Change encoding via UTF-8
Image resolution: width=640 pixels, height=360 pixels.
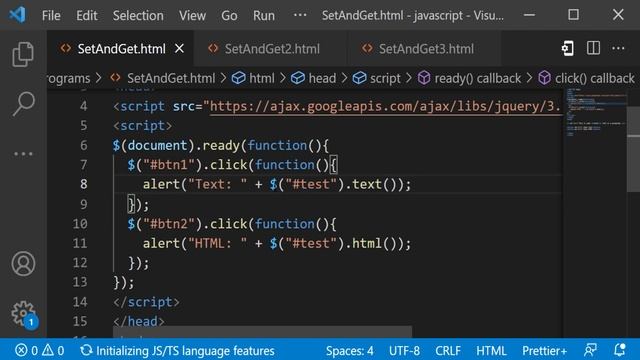[x=404, y=350]
